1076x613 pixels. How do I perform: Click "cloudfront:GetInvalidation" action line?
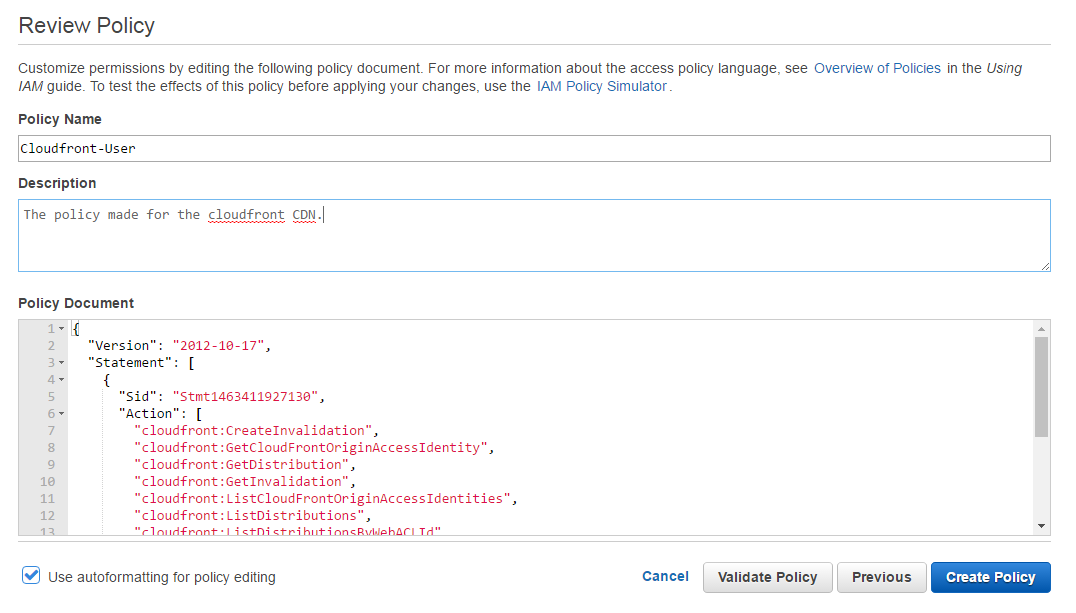[242, 482]
